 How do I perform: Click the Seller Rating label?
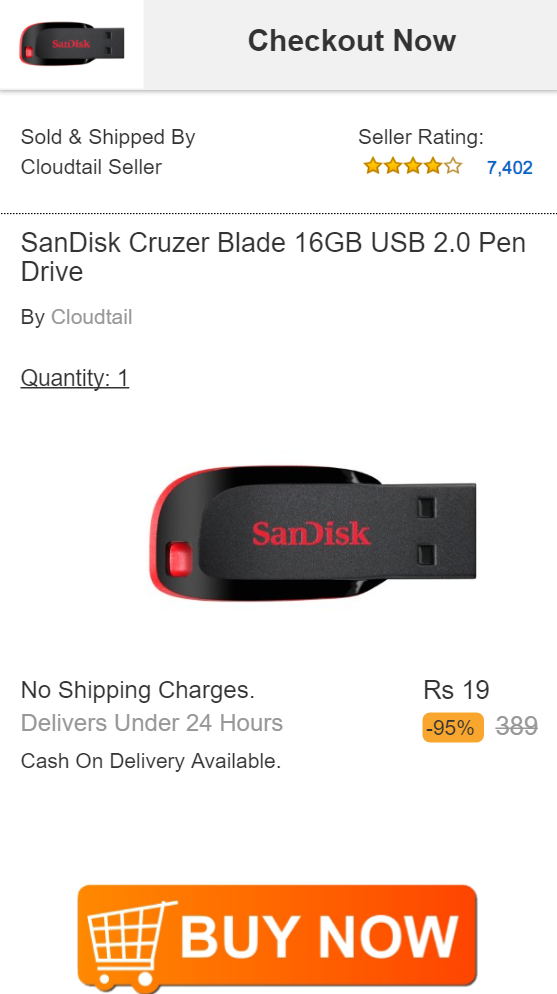tap(421, 137)
